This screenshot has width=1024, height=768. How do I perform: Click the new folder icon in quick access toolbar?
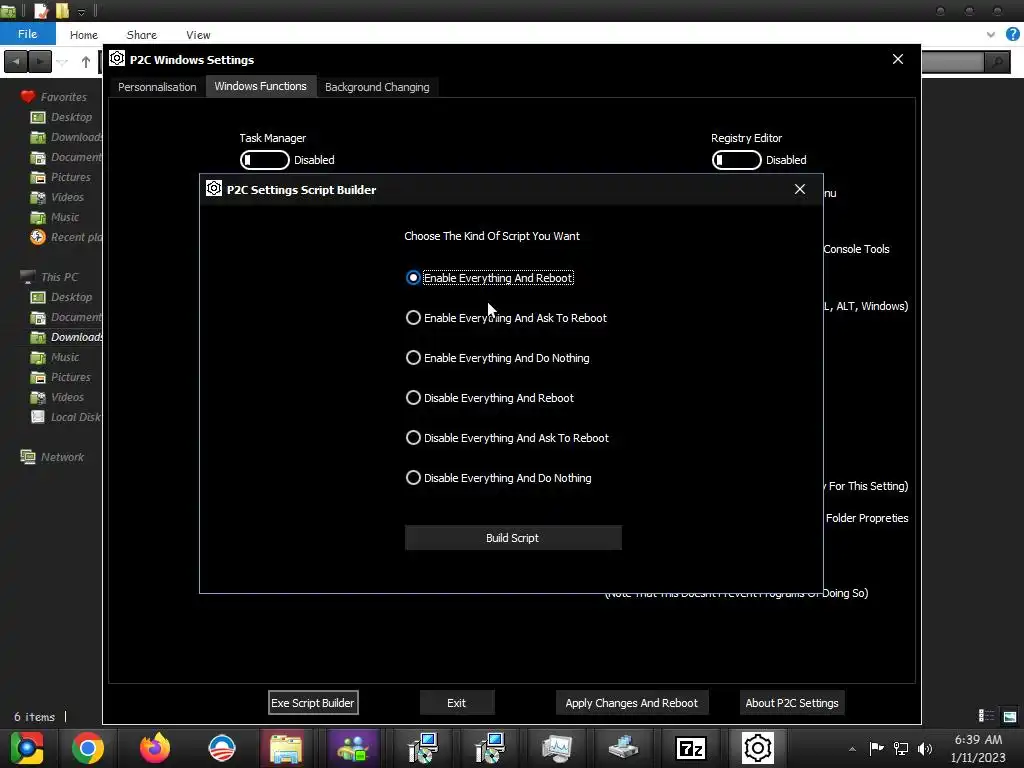[63, 11]
